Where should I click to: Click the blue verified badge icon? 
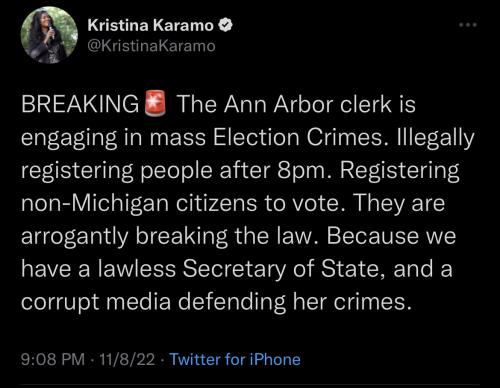226,25
